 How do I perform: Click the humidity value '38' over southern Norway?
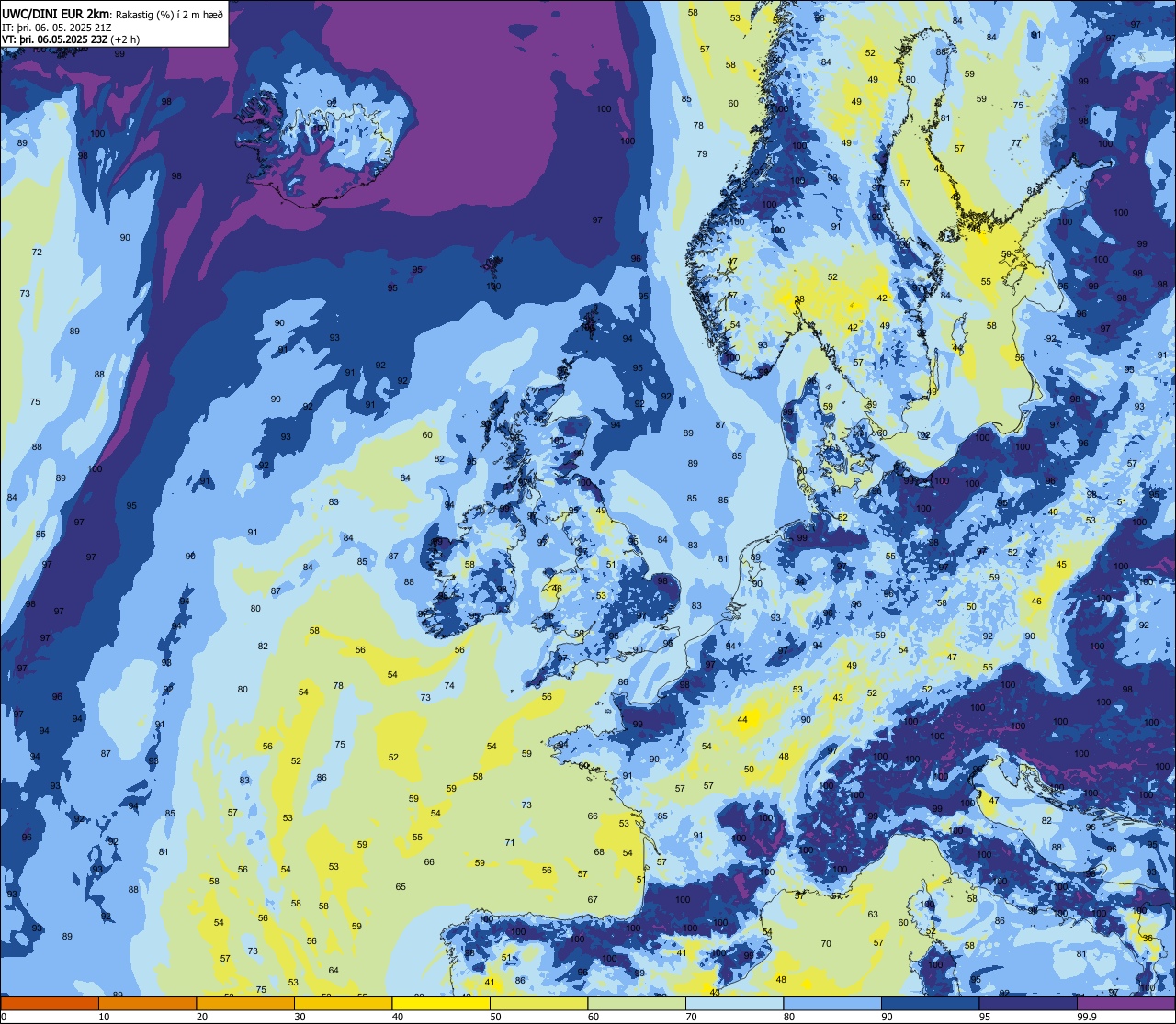(799, 299)
